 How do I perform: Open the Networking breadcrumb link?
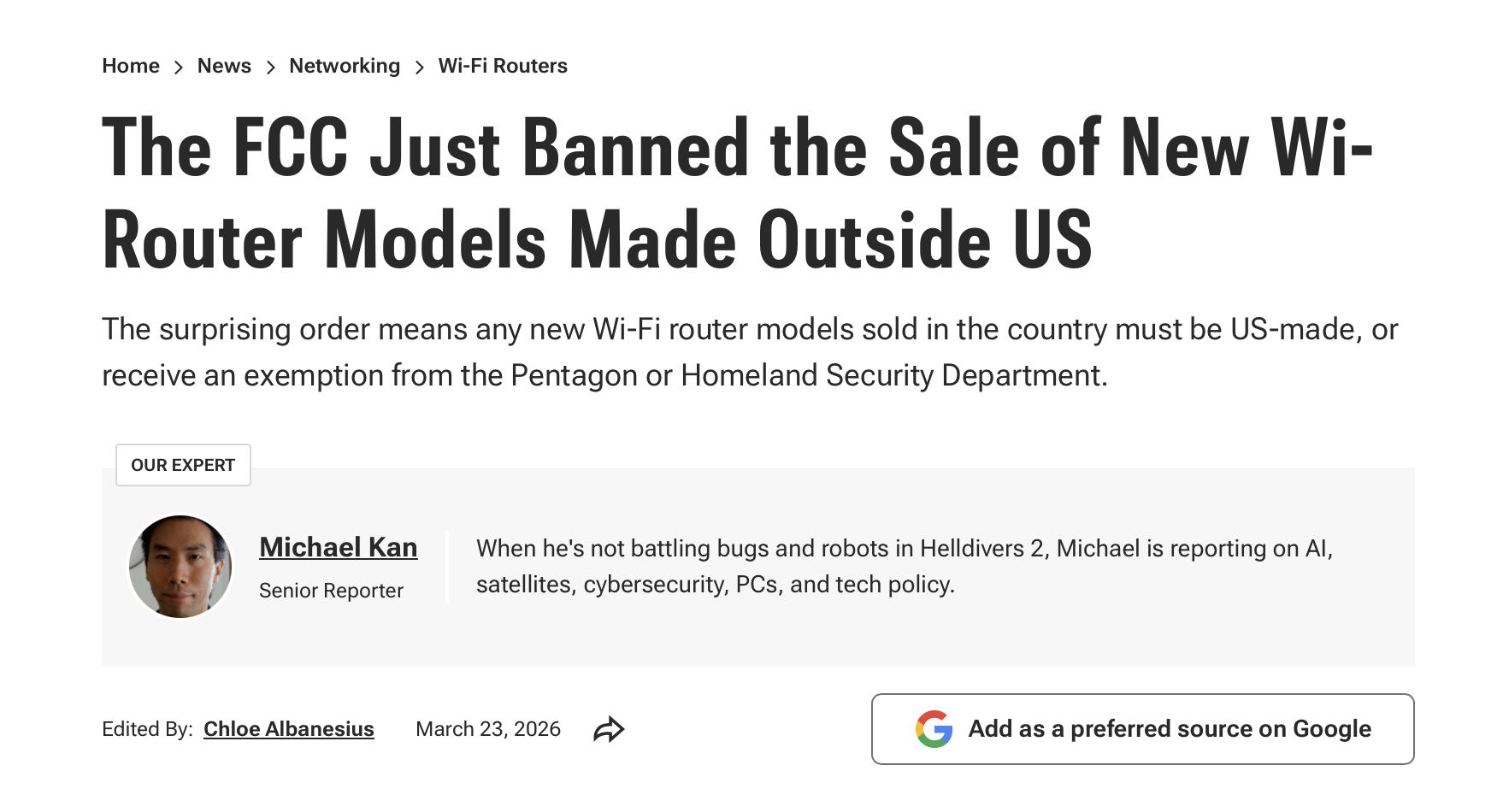(345, 66)
